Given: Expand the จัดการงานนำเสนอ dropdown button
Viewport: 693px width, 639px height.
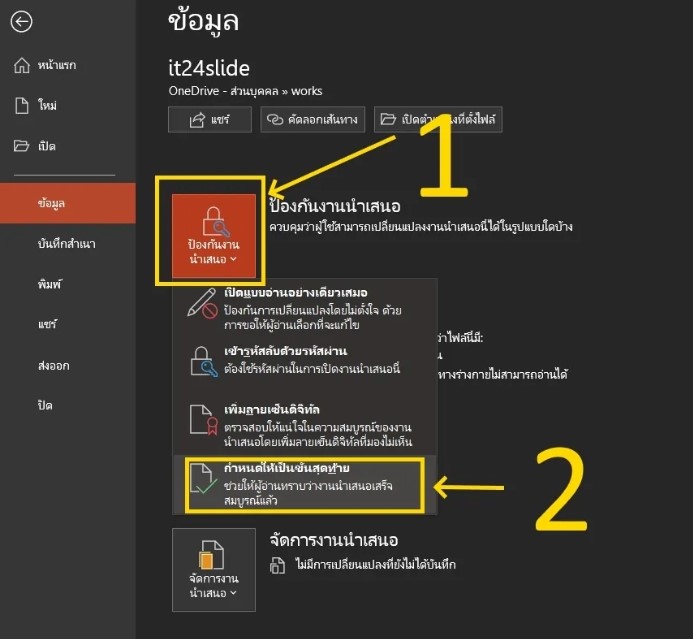Looking at the screenshot, I should click(214, 570).
